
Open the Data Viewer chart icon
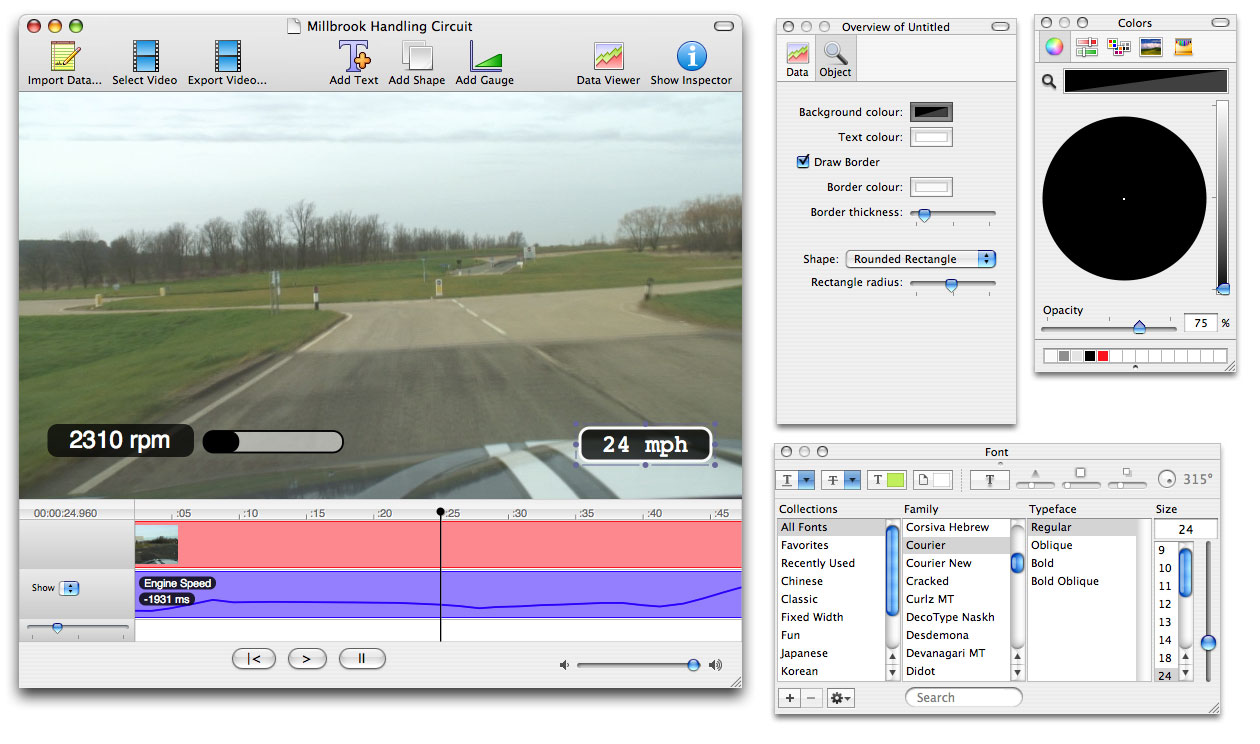click(x=608, y=56)
